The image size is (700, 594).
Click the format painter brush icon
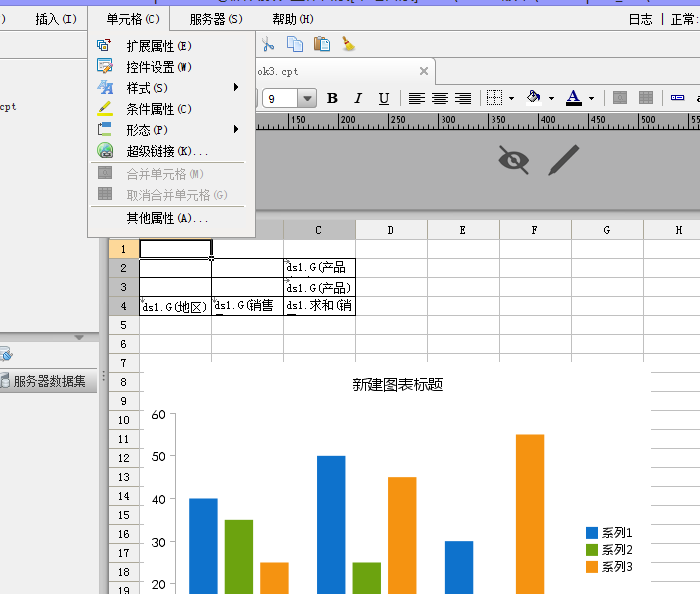click(x=347, y=44)
